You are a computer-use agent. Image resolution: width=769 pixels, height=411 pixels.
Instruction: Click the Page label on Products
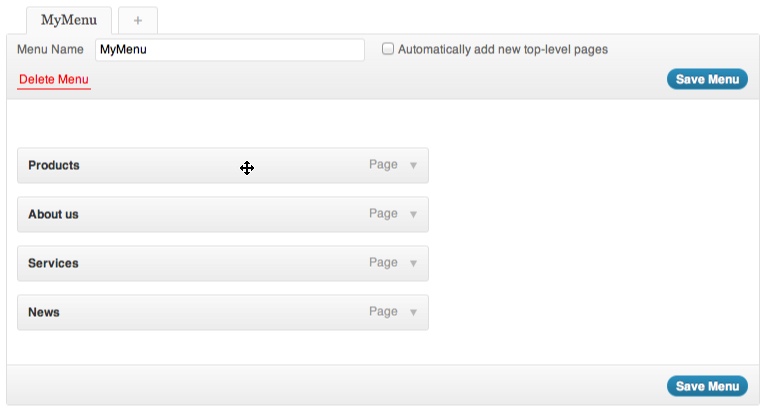click(x=383, y=165)
